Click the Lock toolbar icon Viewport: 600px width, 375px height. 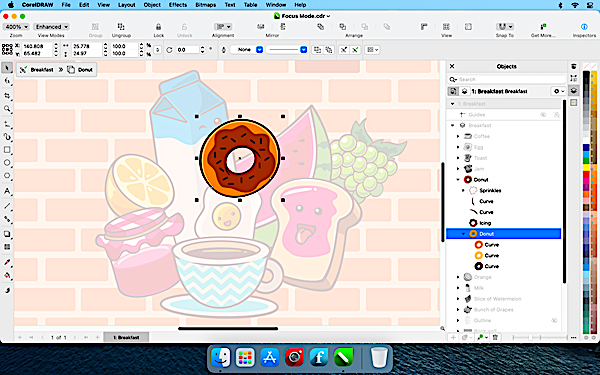(158, 26)
